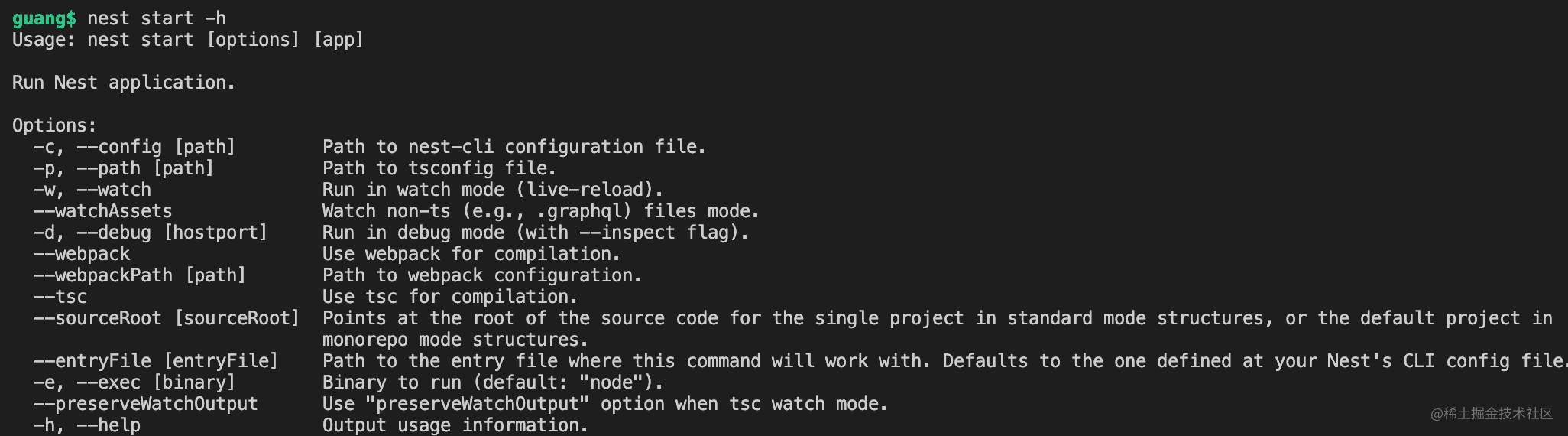Click the --watchAssets option
Screen dimensions: 1568x436
pos(103,211)
